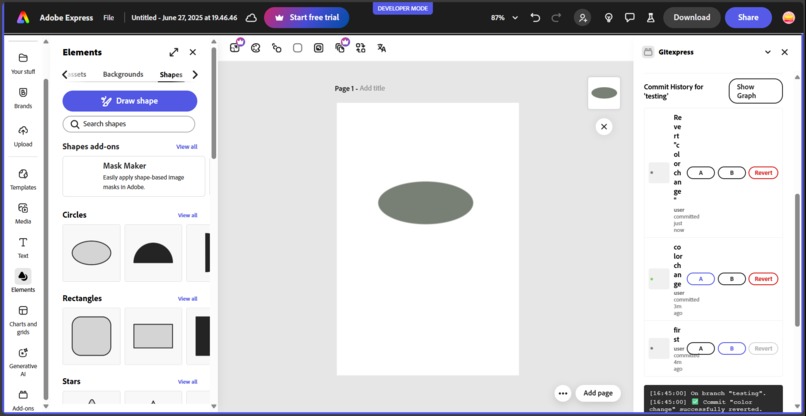Screen dimensions: 806x416
Task: Select B for the first commit
Action: (731, 349)
